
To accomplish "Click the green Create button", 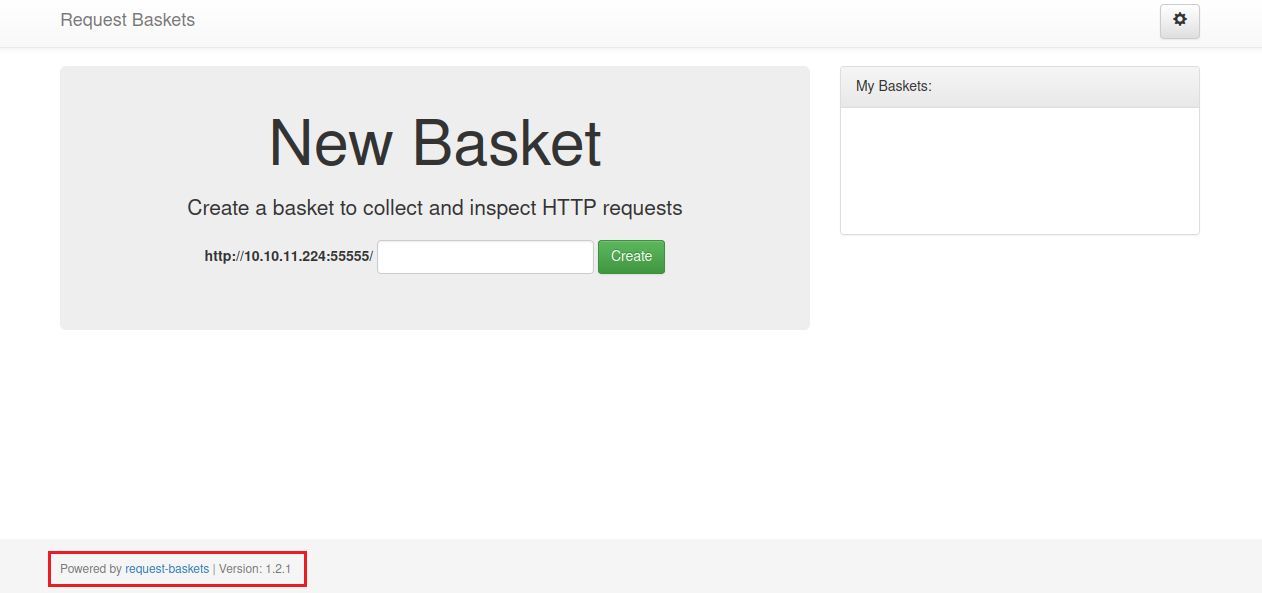I will coord(631,256).
